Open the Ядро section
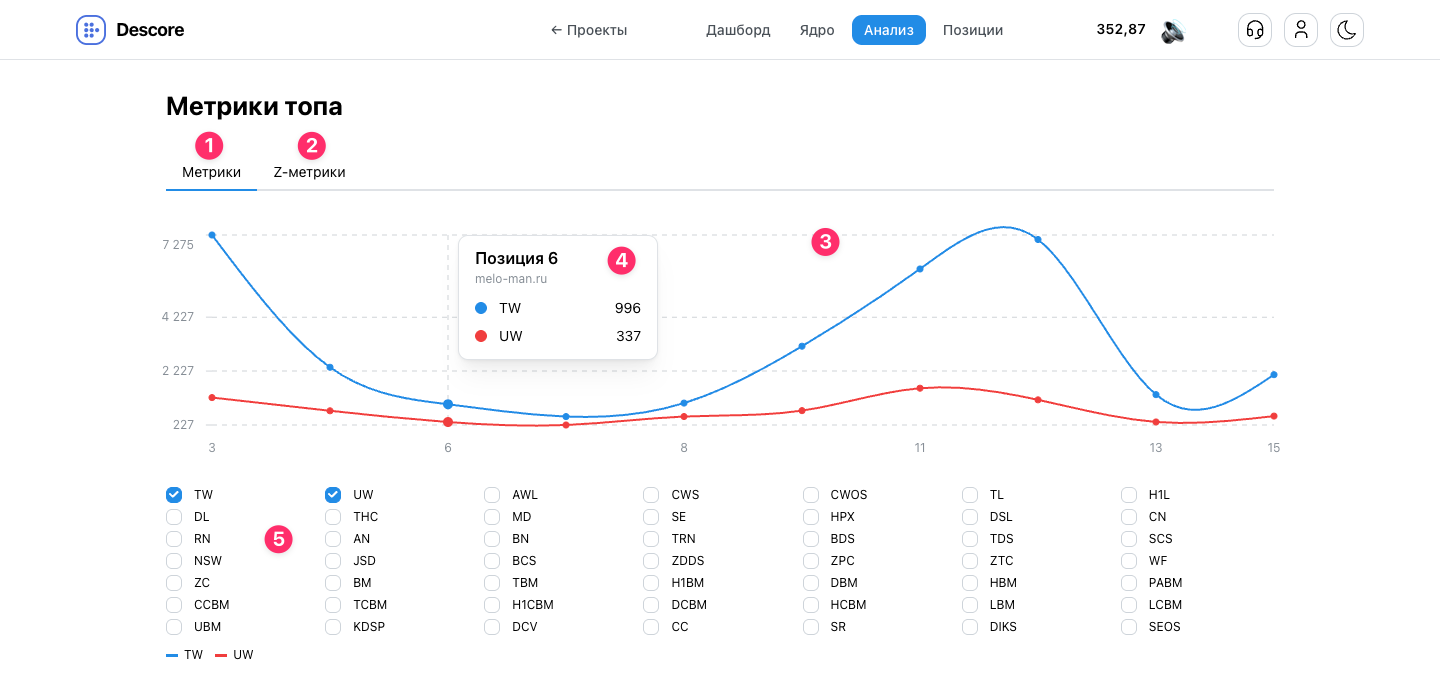This screenshot has width=1440, height=698. coord(817,30)
